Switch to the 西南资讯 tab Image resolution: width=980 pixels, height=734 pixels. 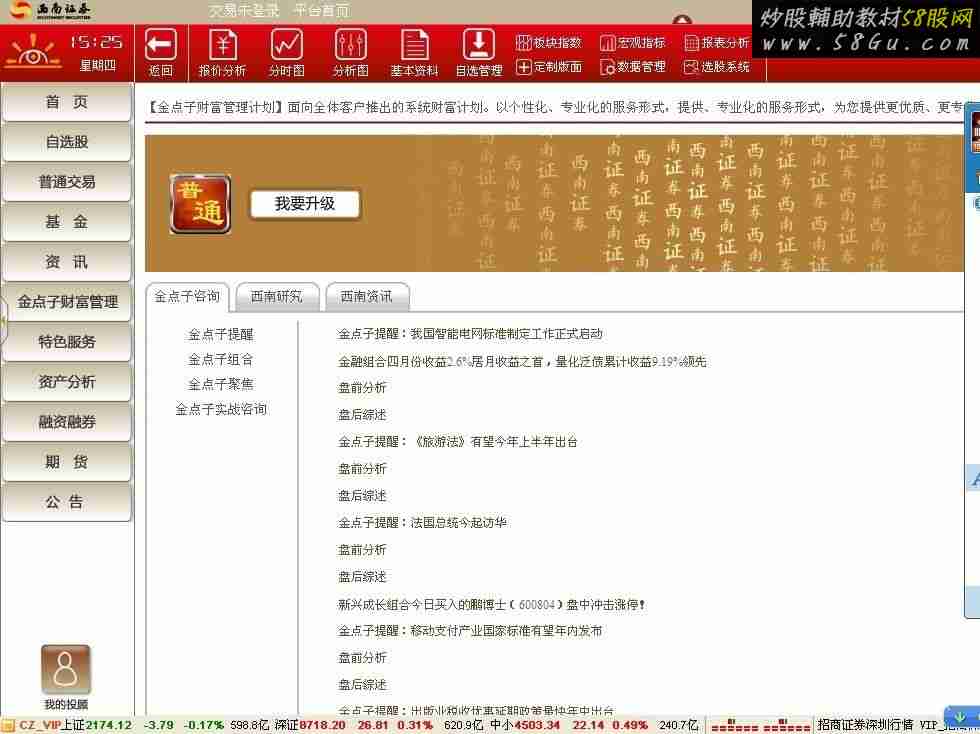367,297
